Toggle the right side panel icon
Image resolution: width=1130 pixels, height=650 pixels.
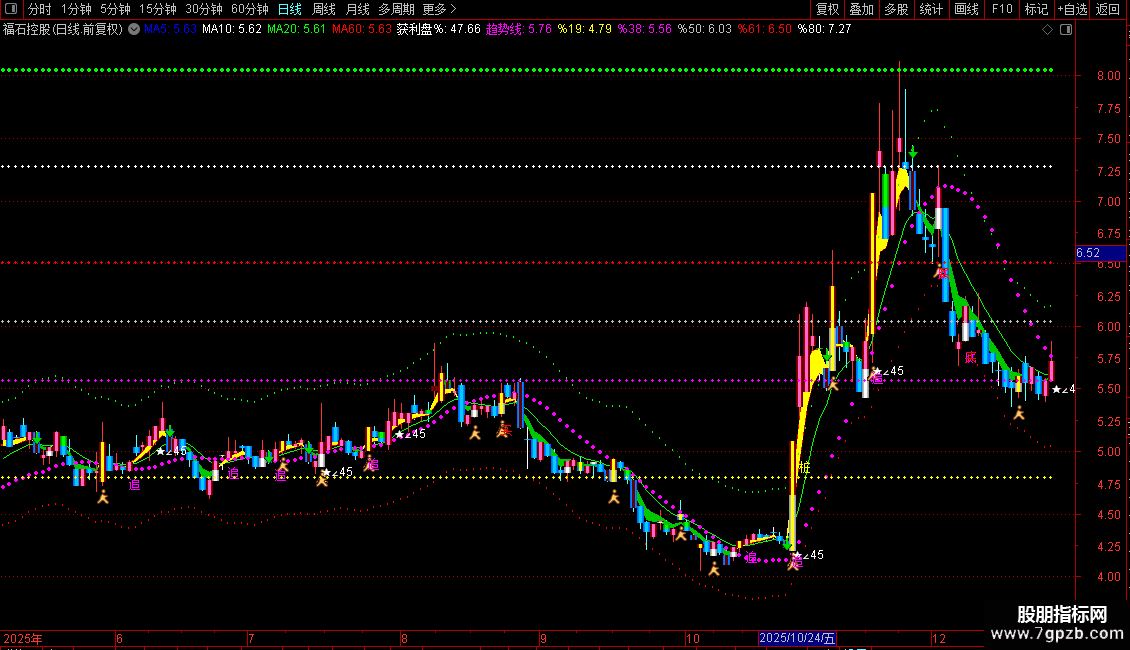pyautogui.click(x=1066, y=30)
